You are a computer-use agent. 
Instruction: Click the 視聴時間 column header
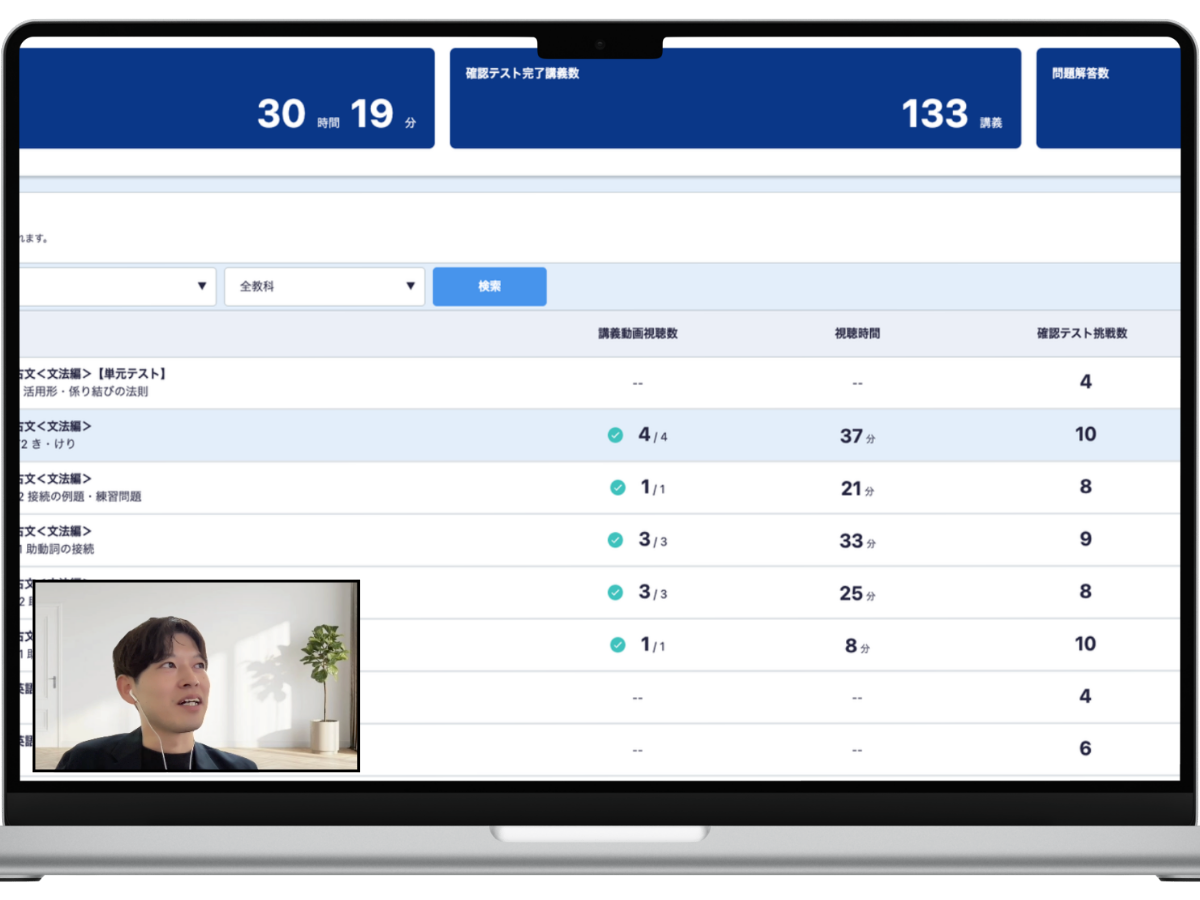pyautogui.click(x=857, y=333)
